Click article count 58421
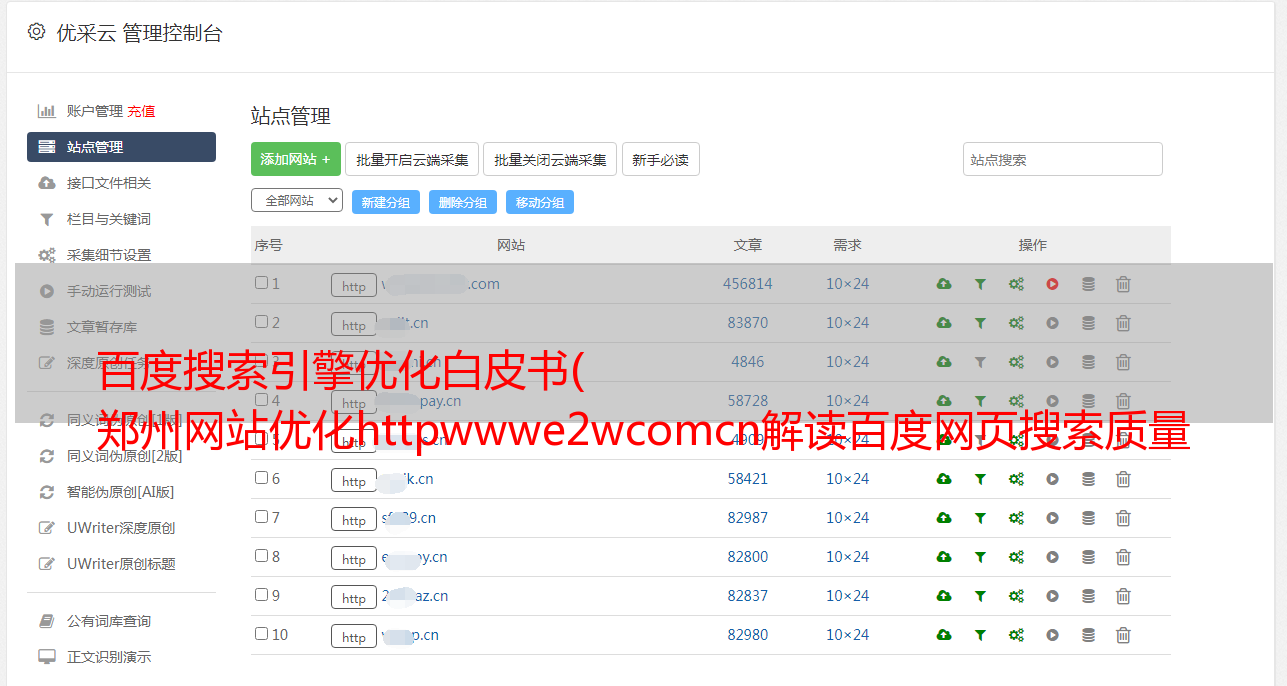1287x686 pixels. pos(748,479)
